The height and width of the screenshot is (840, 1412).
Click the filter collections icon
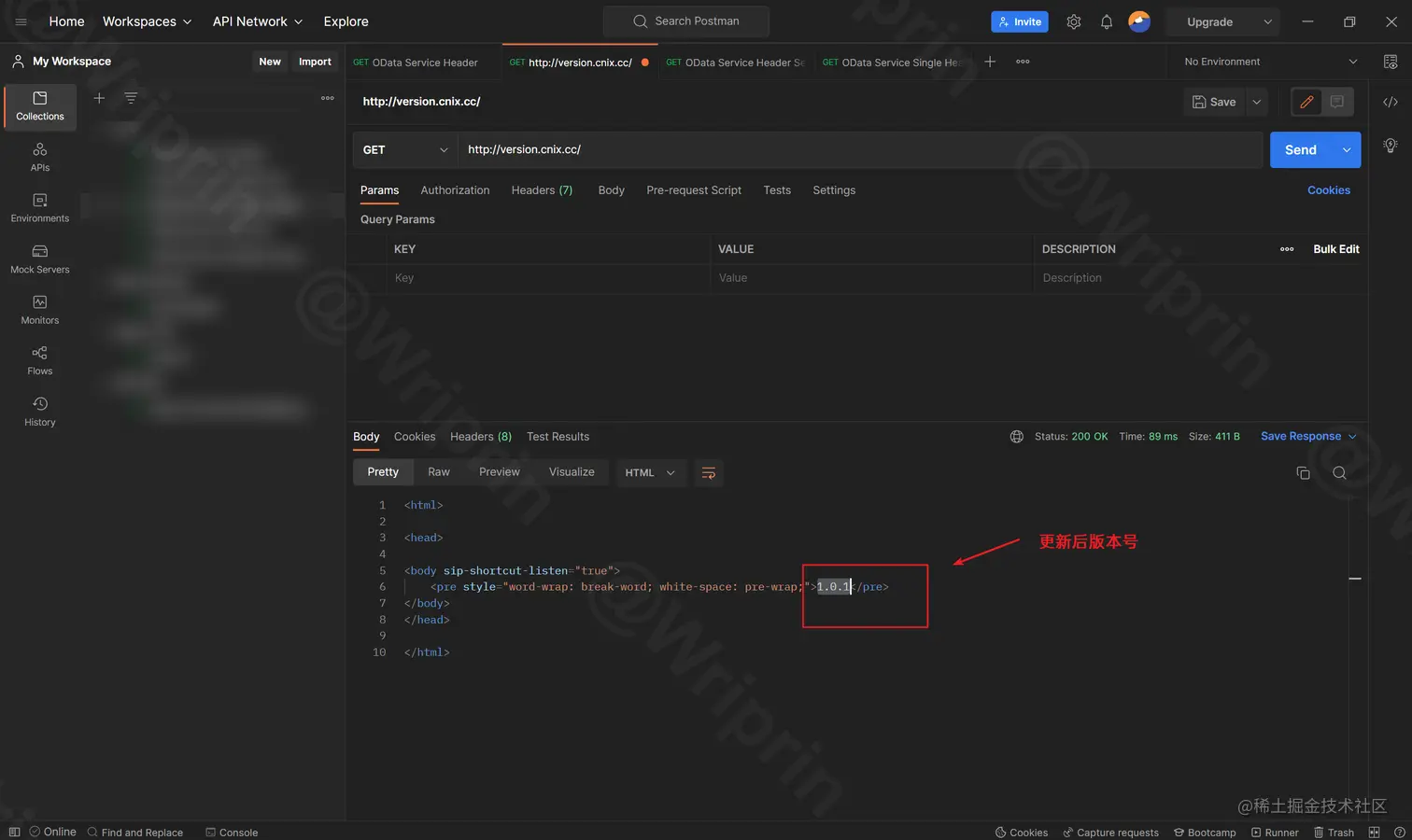coord(131,98)
